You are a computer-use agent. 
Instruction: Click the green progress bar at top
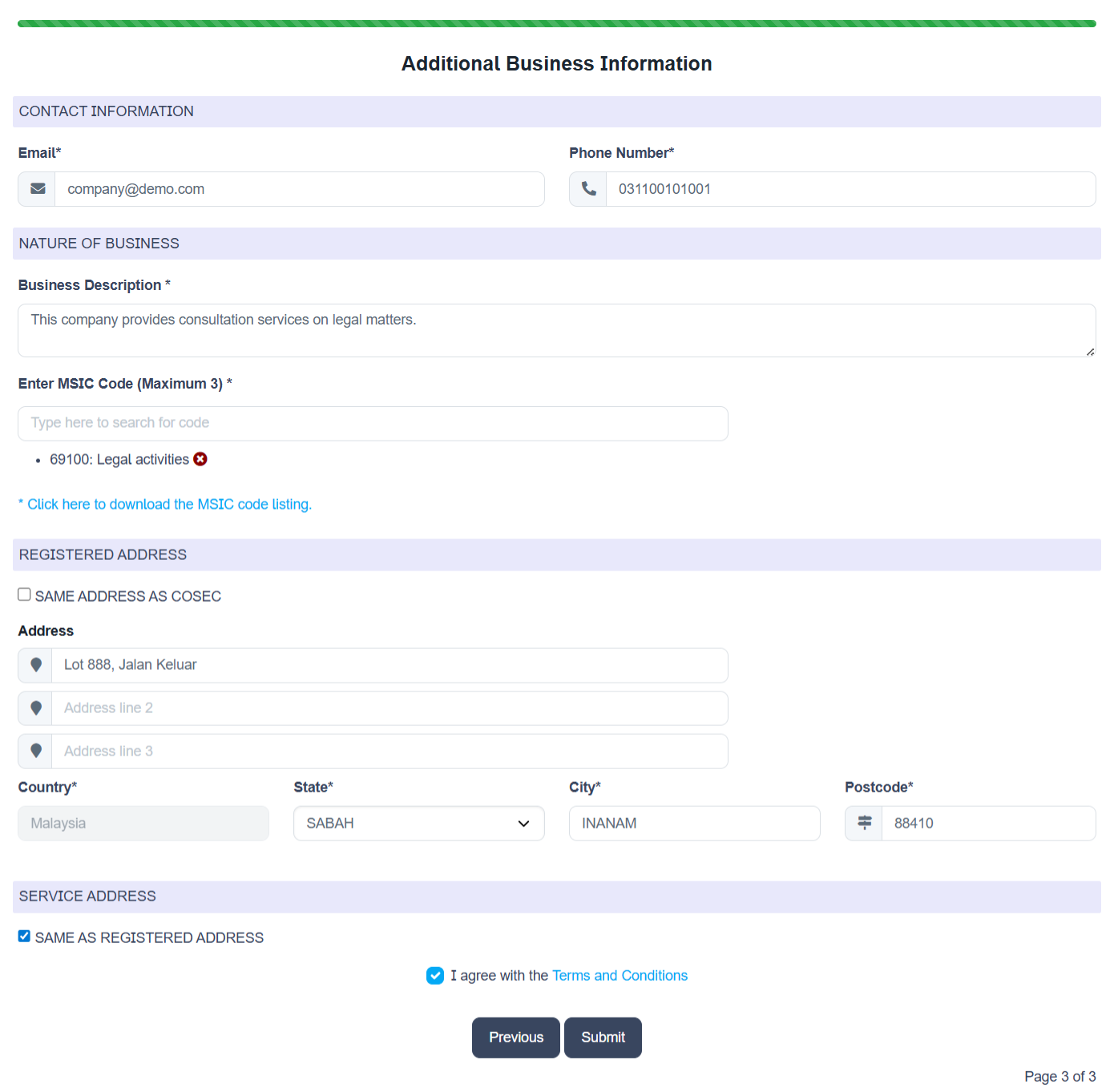(x=556, y=24)
